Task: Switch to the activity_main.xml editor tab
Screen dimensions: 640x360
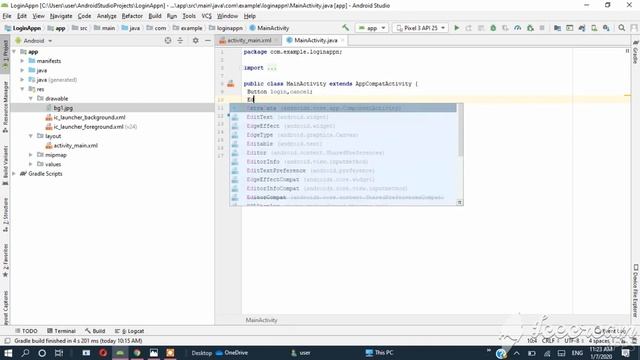Action: [x=249, y=40]
